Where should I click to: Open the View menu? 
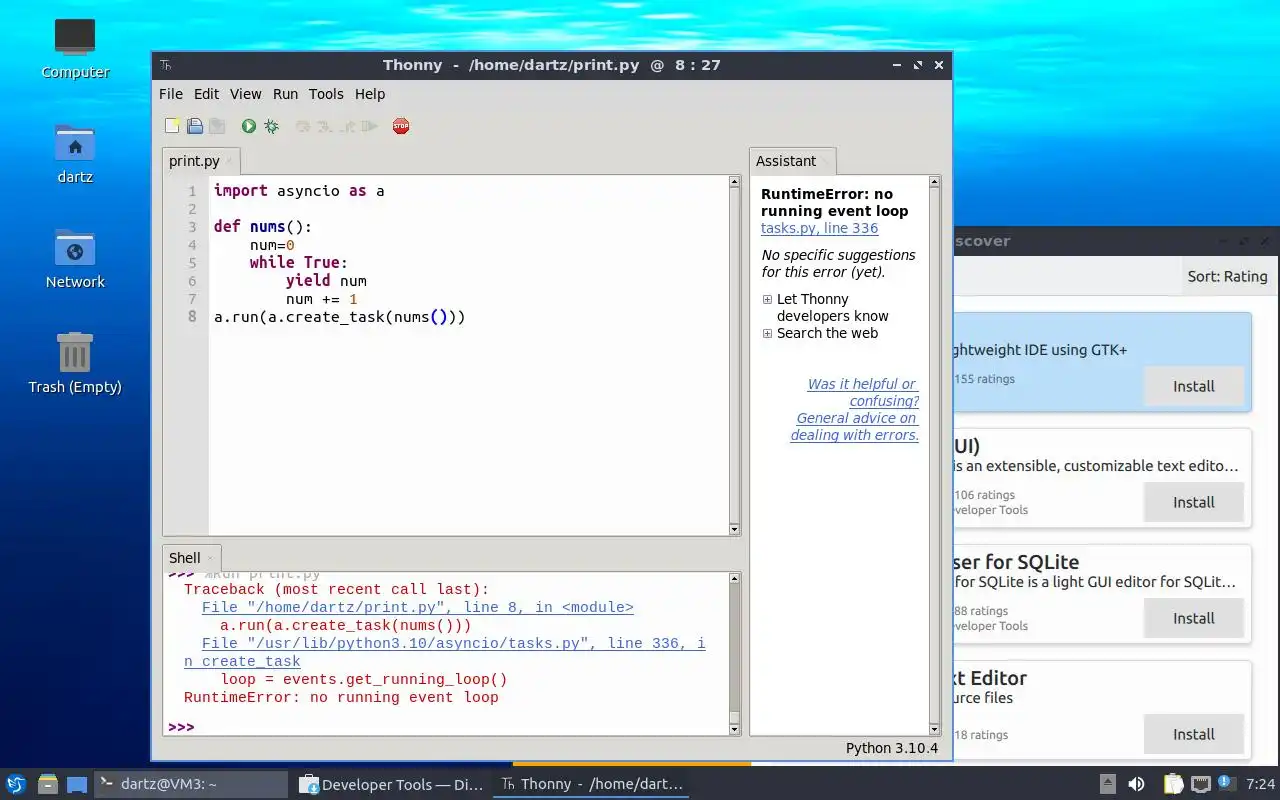[246, 94]
